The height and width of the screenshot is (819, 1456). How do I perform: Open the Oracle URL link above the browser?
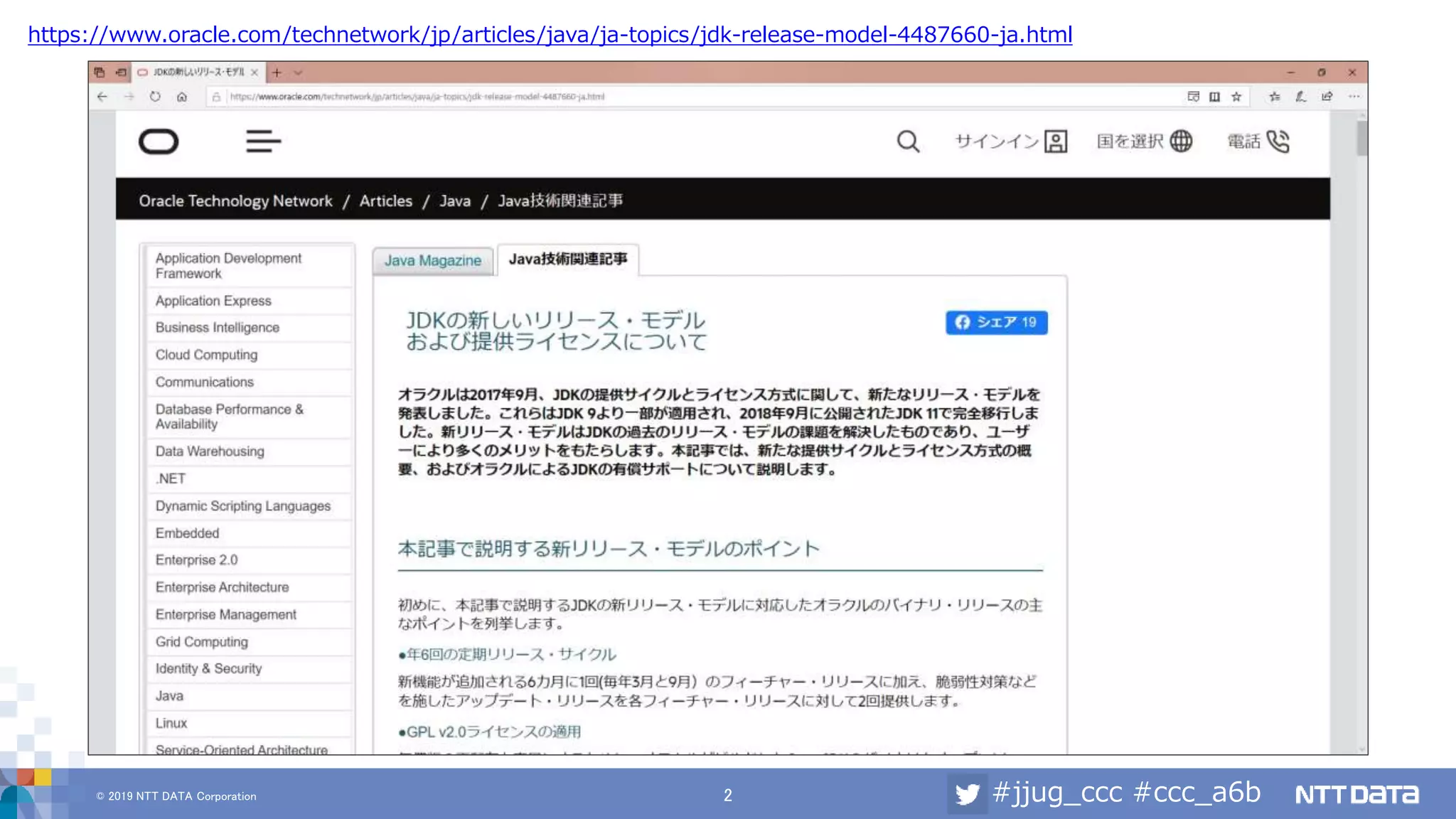click(550, 34)
